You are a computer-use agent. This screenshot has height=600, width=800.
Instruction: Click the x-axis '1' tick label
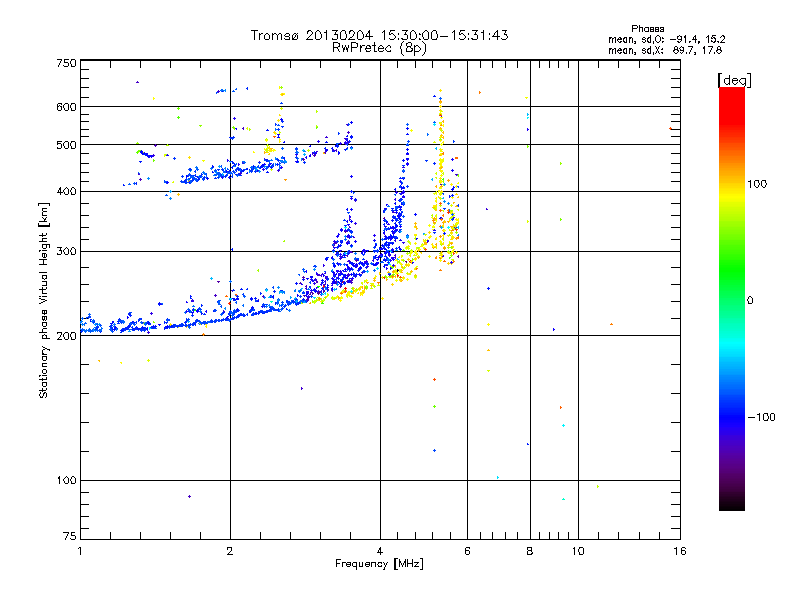click(x=80, y=551)
